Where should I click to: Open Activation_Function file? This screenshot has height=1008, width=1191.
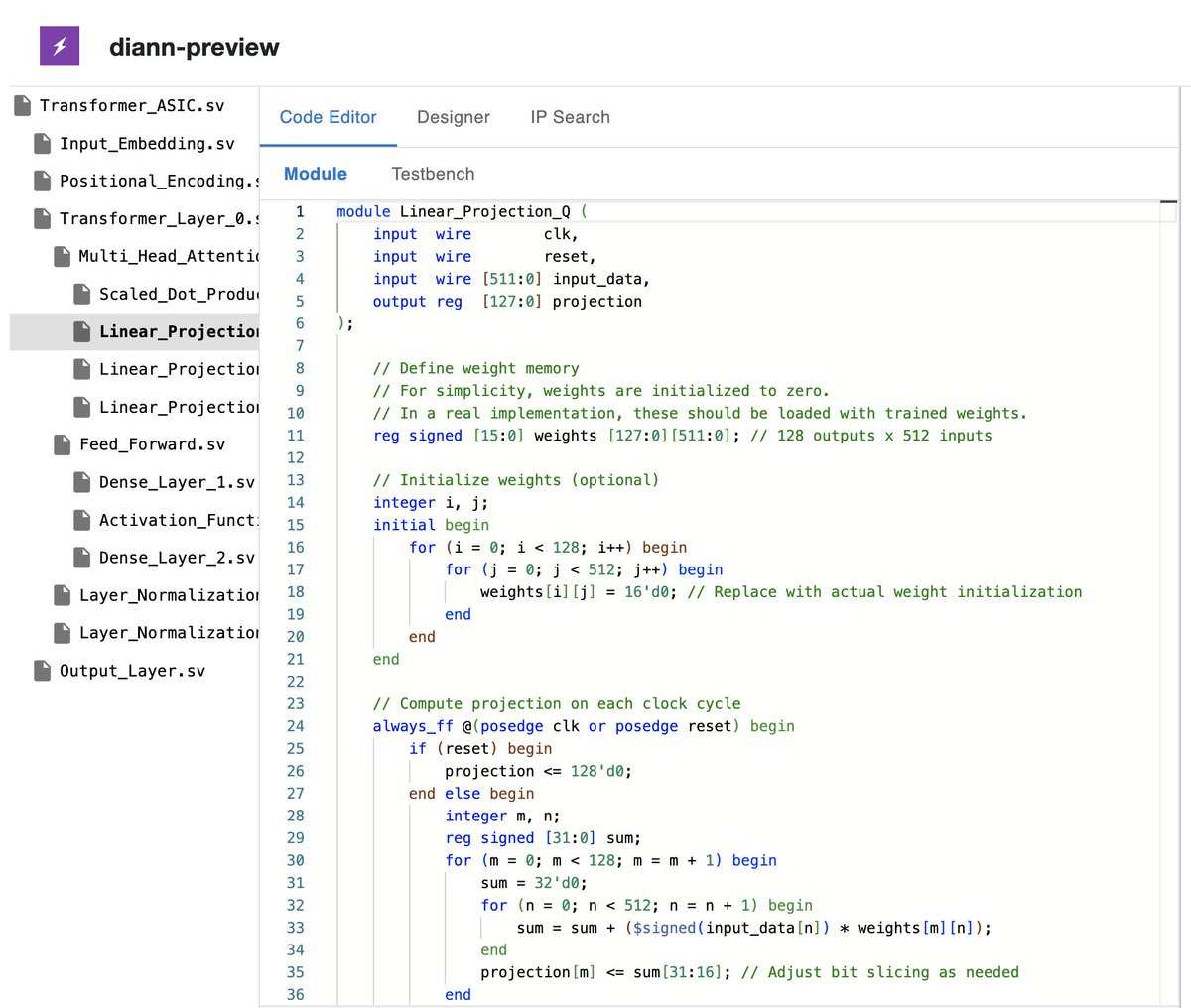coord(179,520)
